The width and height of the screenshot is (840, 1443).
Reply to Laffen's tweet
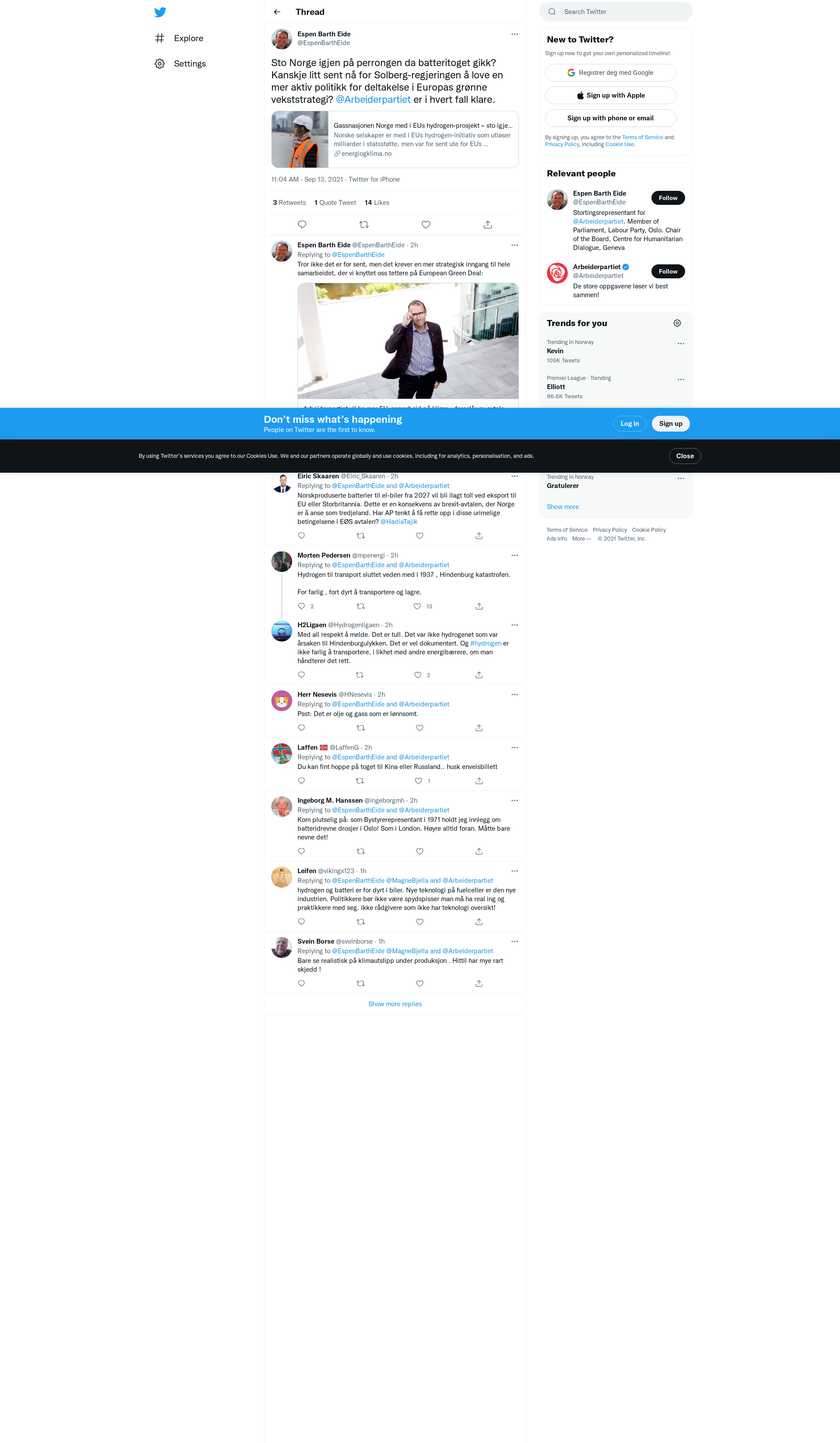click(x=301, y=781)
